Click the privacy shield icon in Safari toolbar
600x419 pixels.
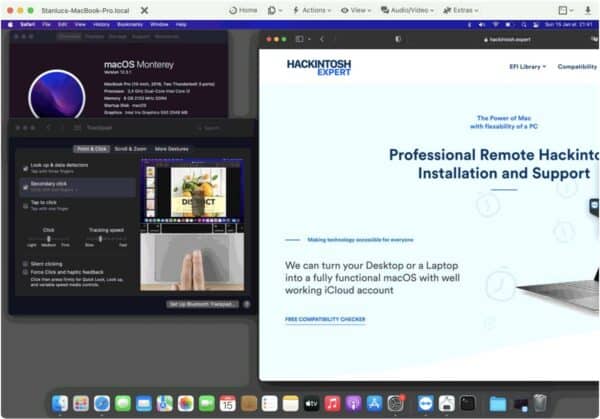click(398, 39)
